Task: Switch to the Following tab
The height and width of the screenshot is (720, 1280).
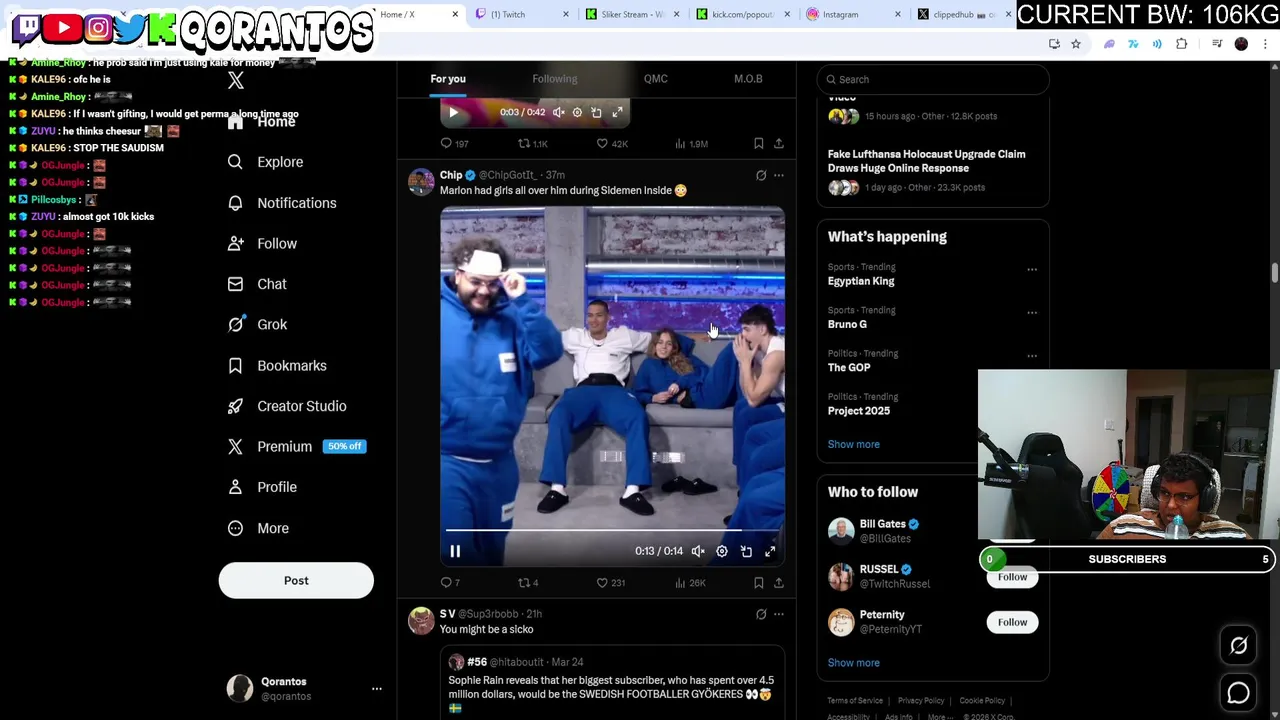Action: click(x=555, y=79)
